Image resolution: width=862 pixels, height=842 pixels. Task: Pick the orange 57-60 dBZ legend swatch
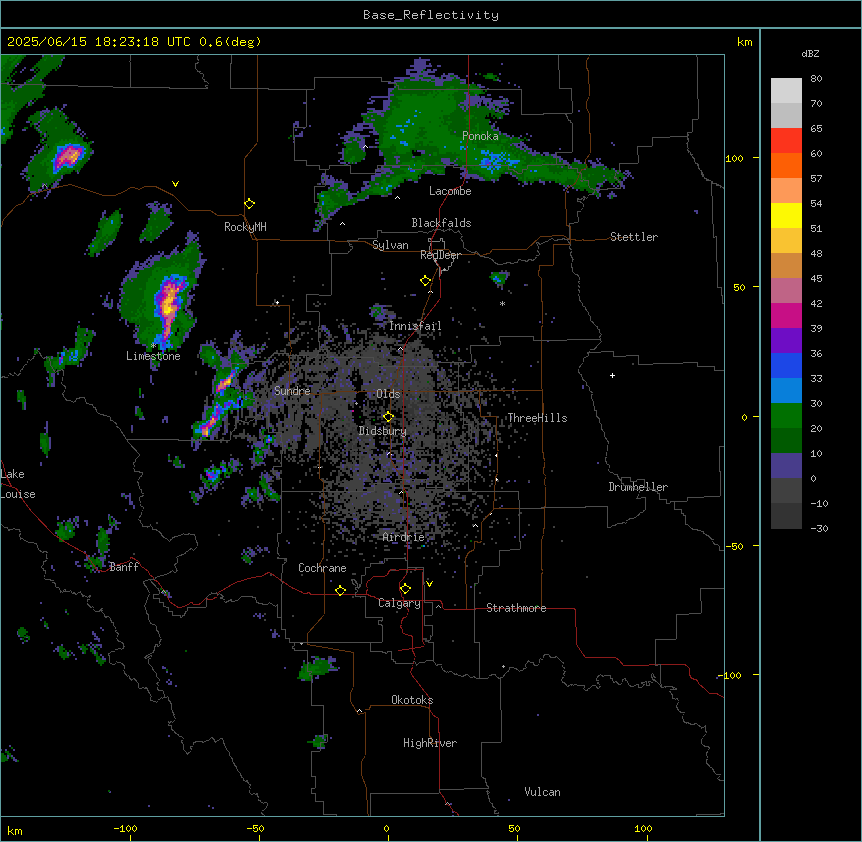[786, 165]
